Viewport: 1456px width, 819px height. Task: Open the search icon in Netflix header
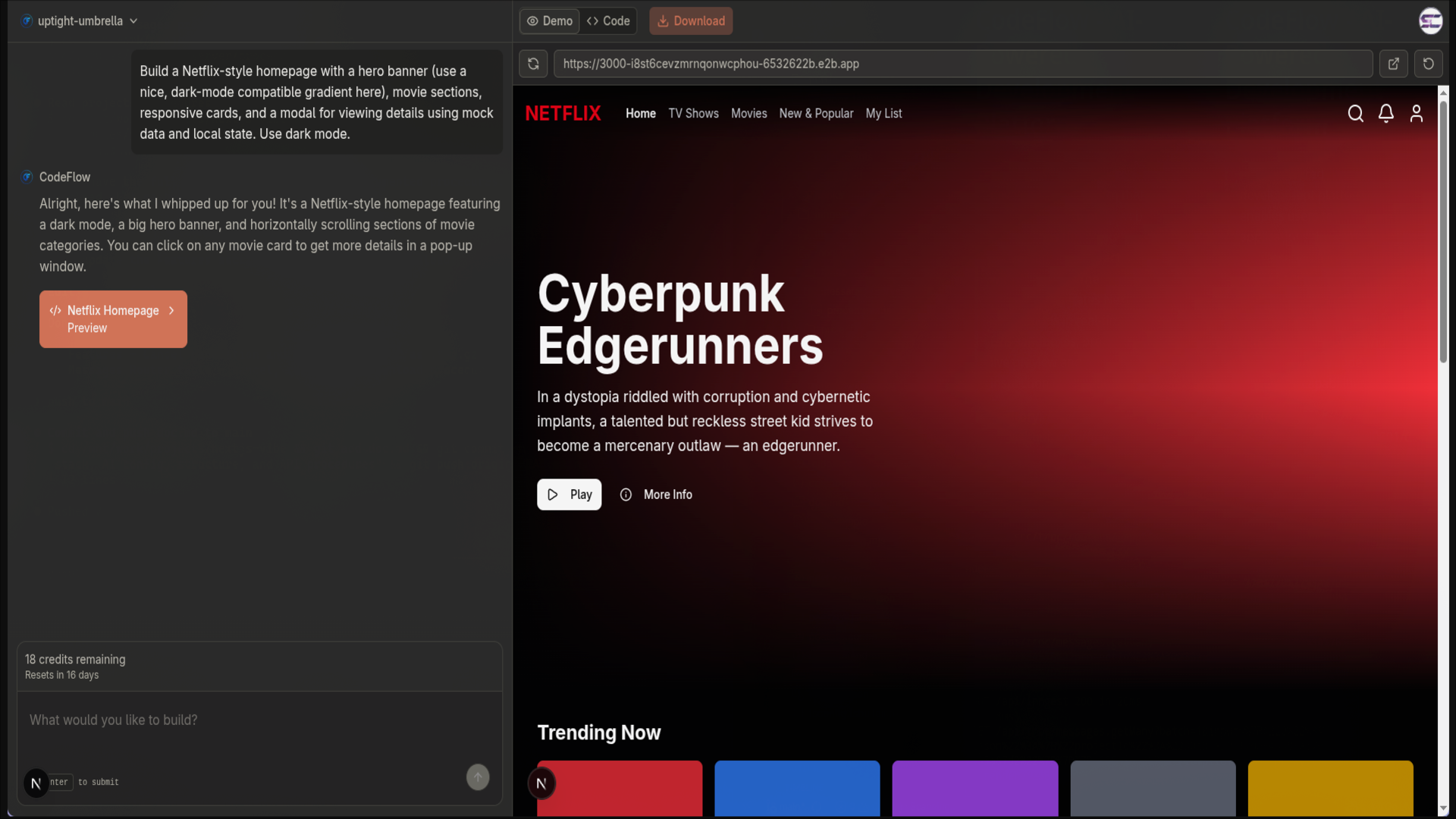click(1355, 114)
